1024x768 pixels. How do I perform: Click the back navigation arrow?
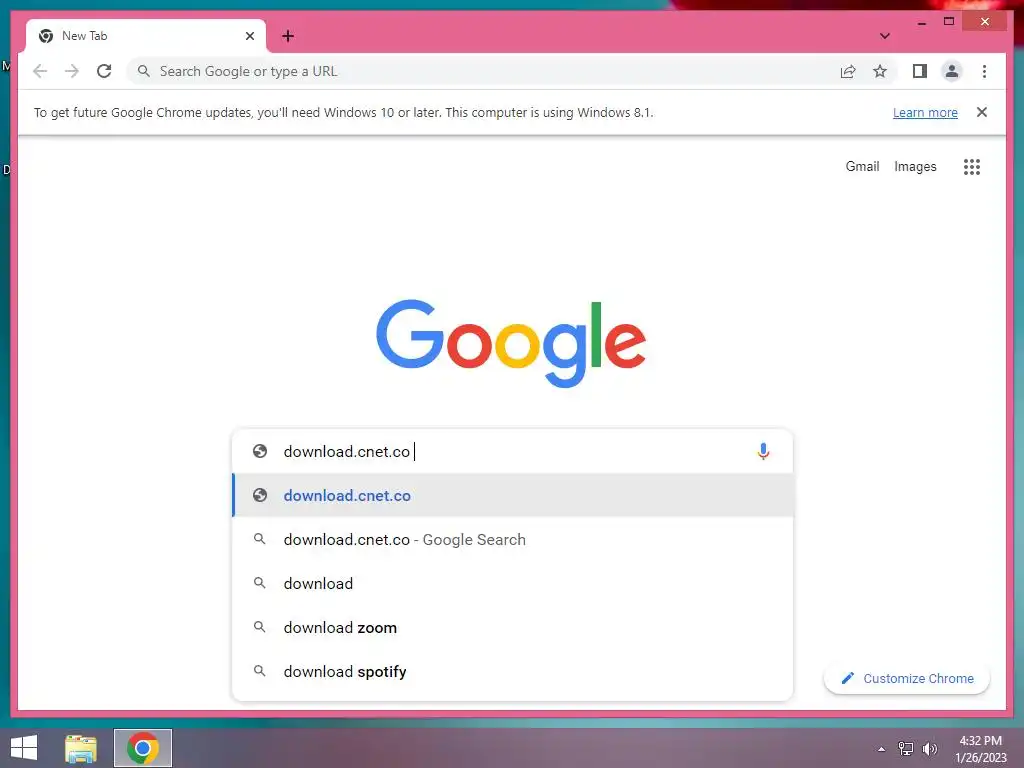pyautogui.click(x=40, y=71)
